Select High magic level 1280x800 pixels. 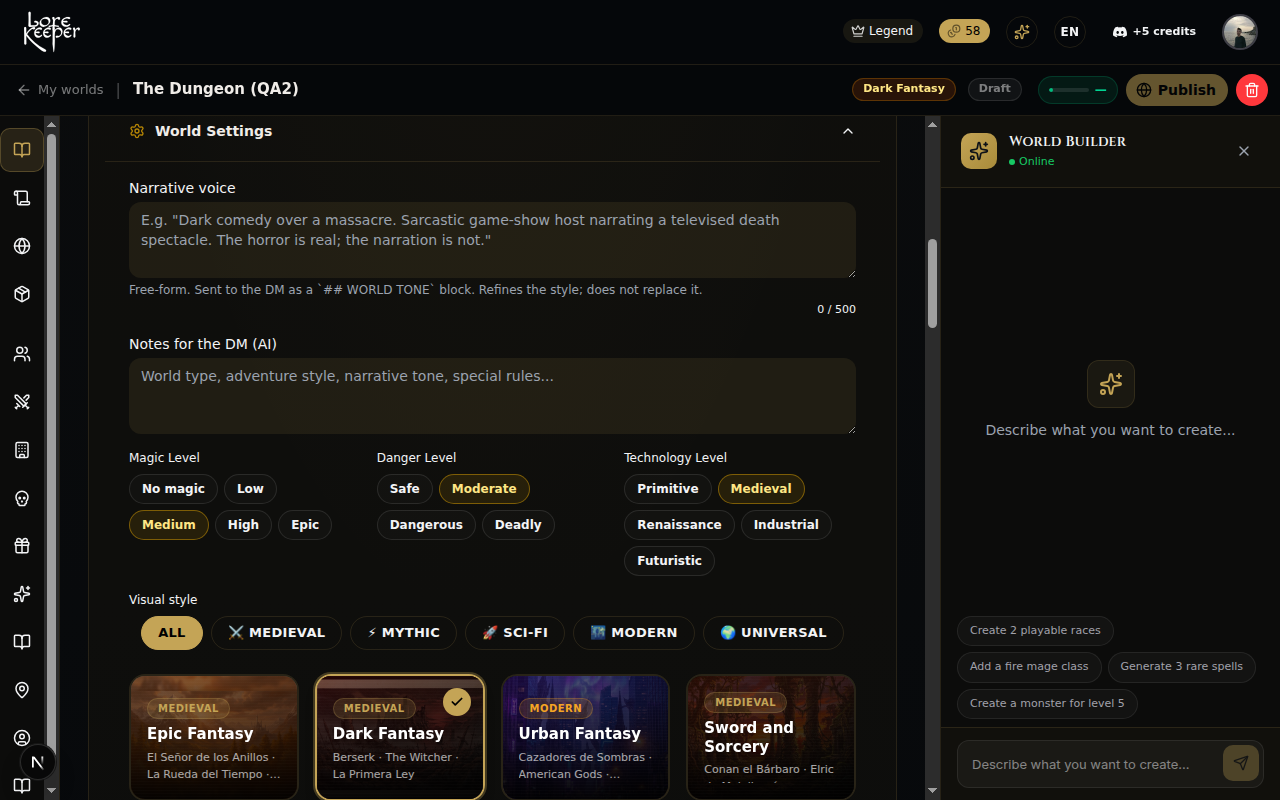click(x=243, y=525)
